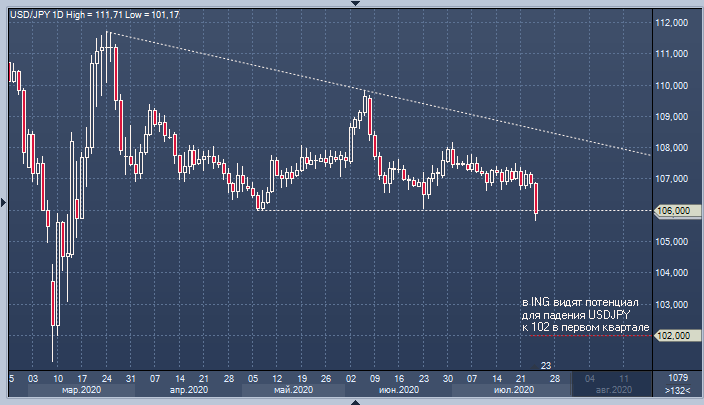Select the 106,000 highlighted price label

674,210
